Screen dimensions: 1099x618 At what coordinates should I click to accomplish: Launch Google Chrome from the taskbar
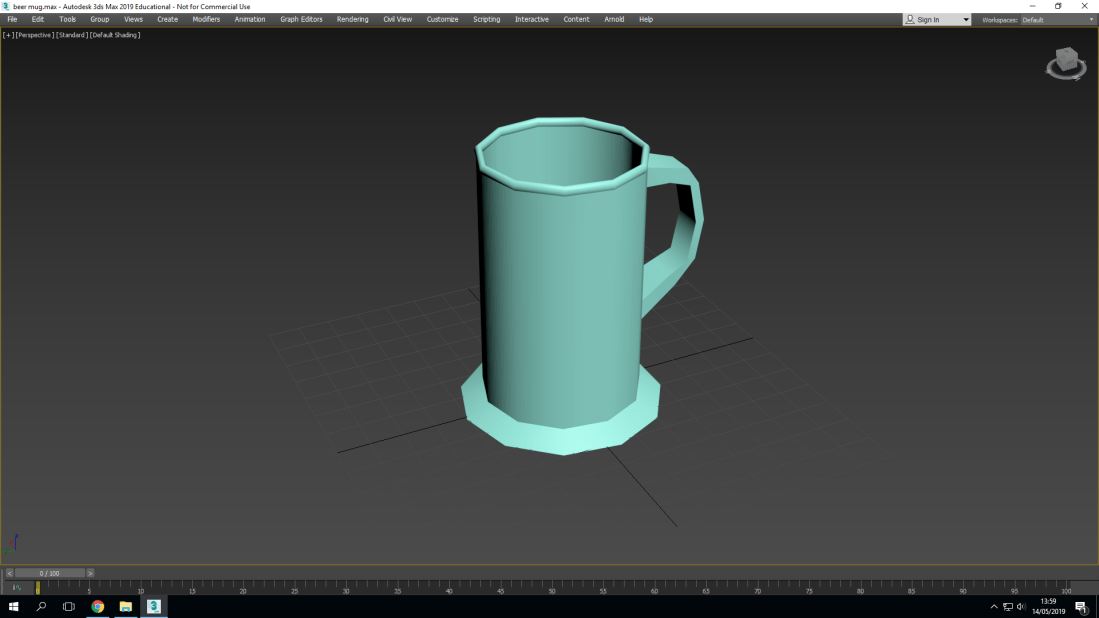point(97,607)
